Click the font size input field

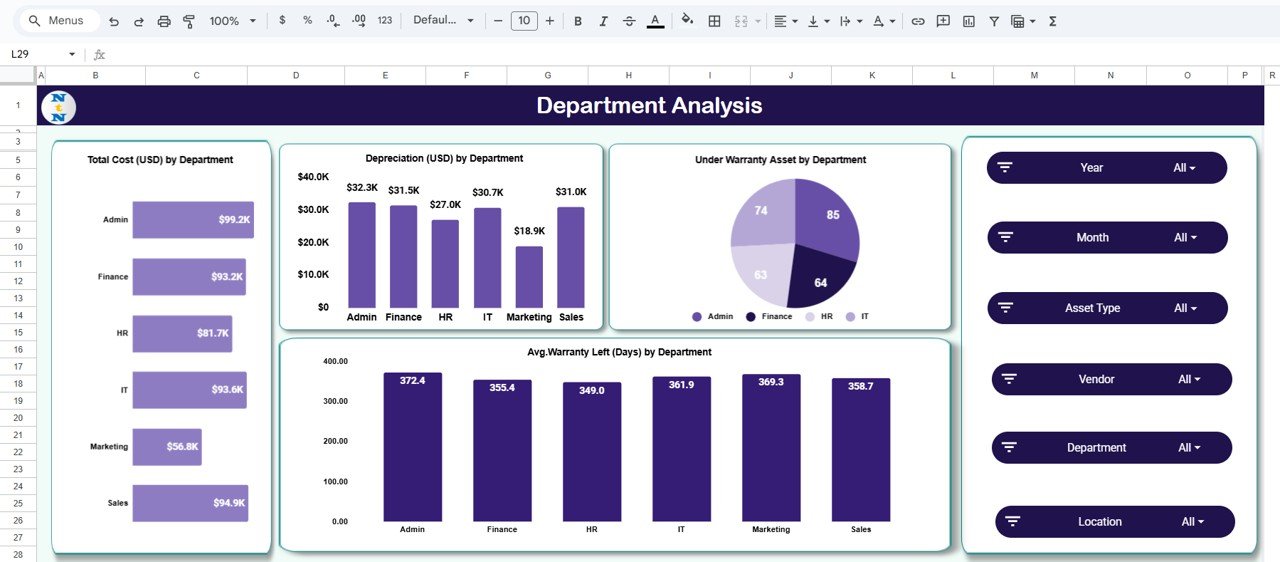click(x=524, y=21)
